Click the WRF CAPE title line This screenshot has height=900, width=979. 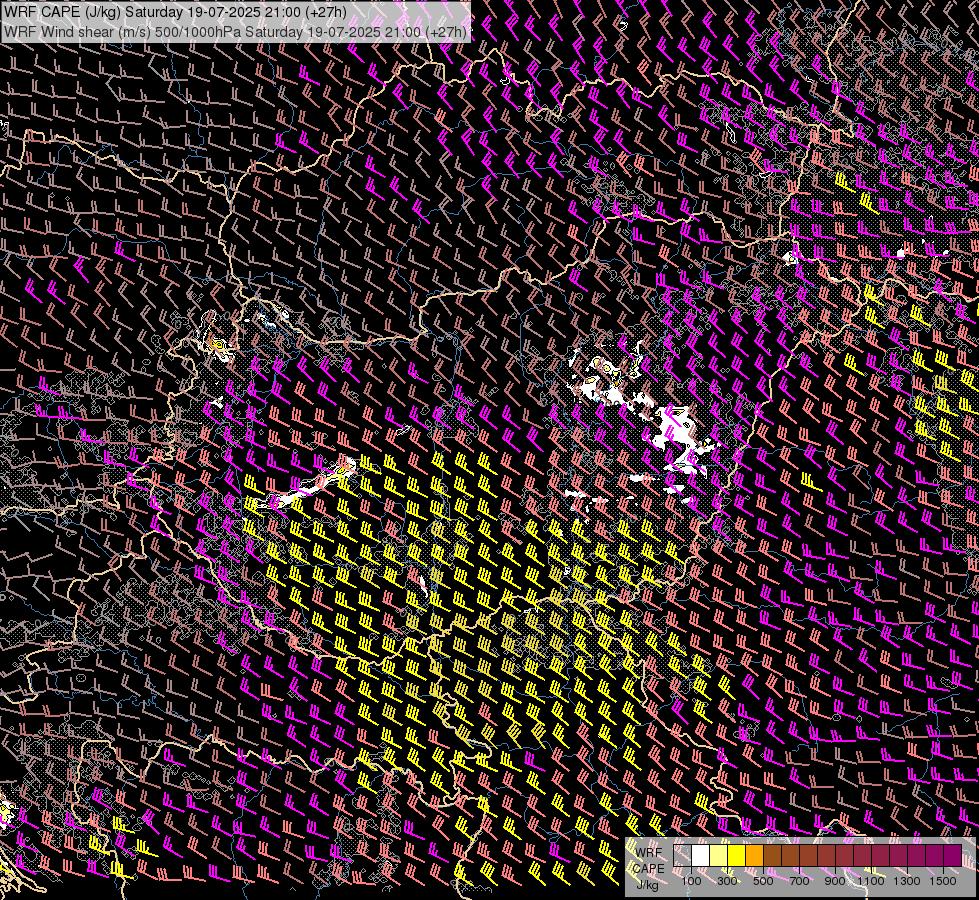pos(175,12)
